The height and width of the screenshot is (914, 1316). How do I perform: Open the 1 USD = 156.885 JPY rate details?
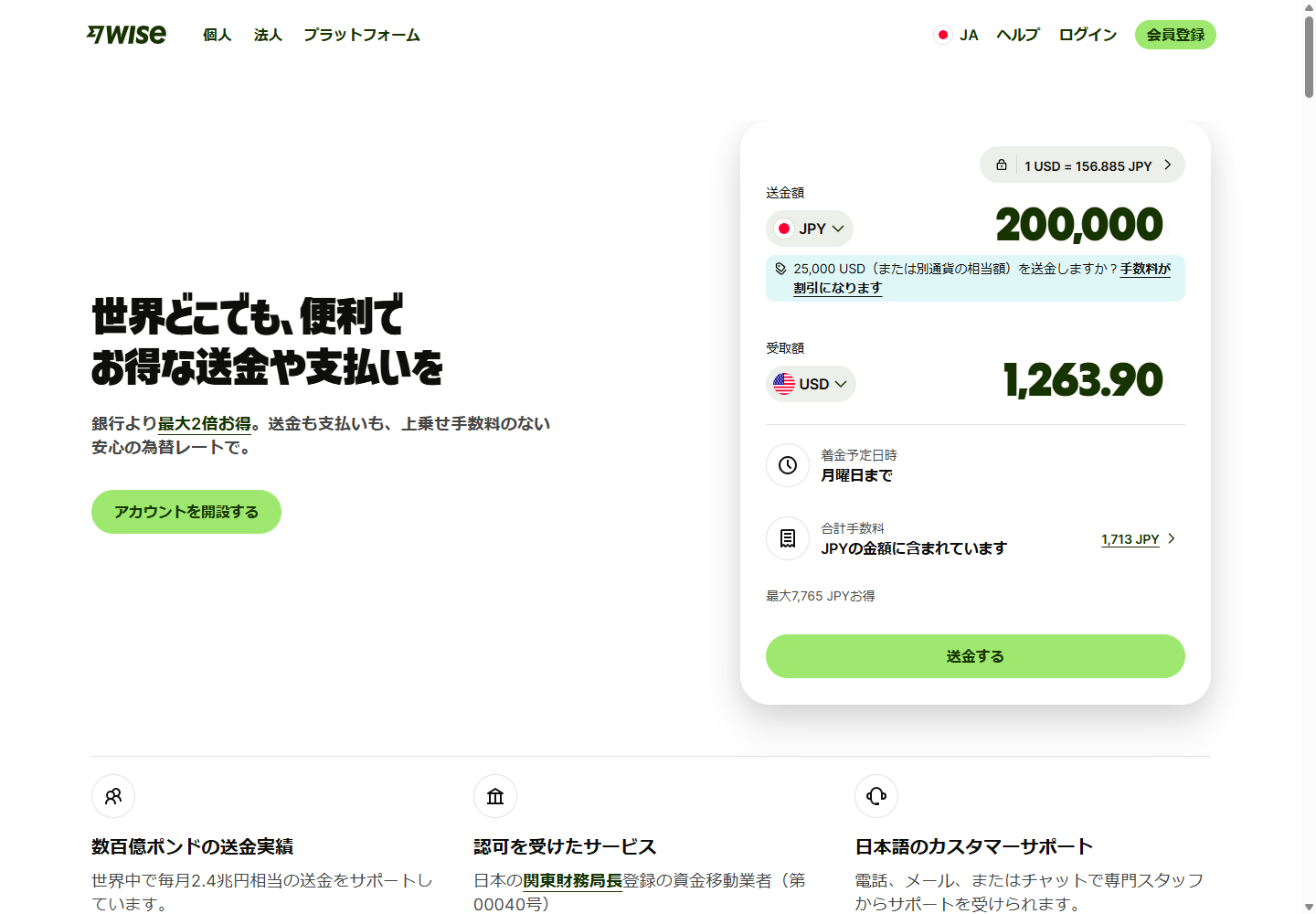pyautogui.click(x=1082, y=165)
